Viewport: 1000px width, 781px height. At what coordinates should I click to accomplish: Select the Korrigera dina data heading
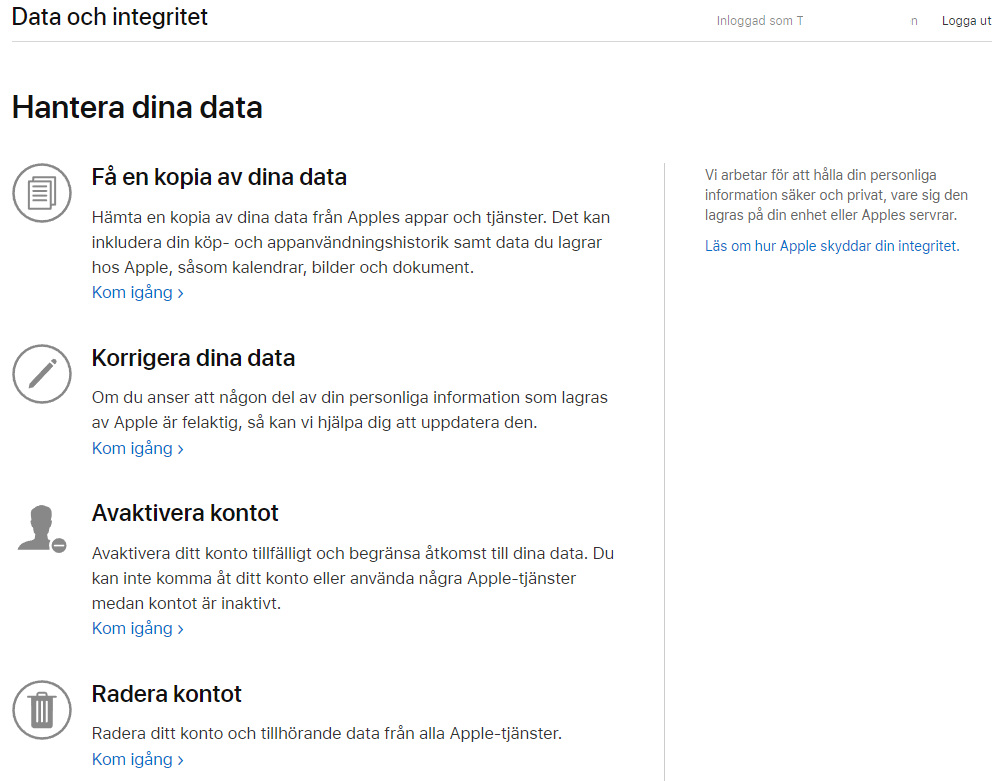193,358
